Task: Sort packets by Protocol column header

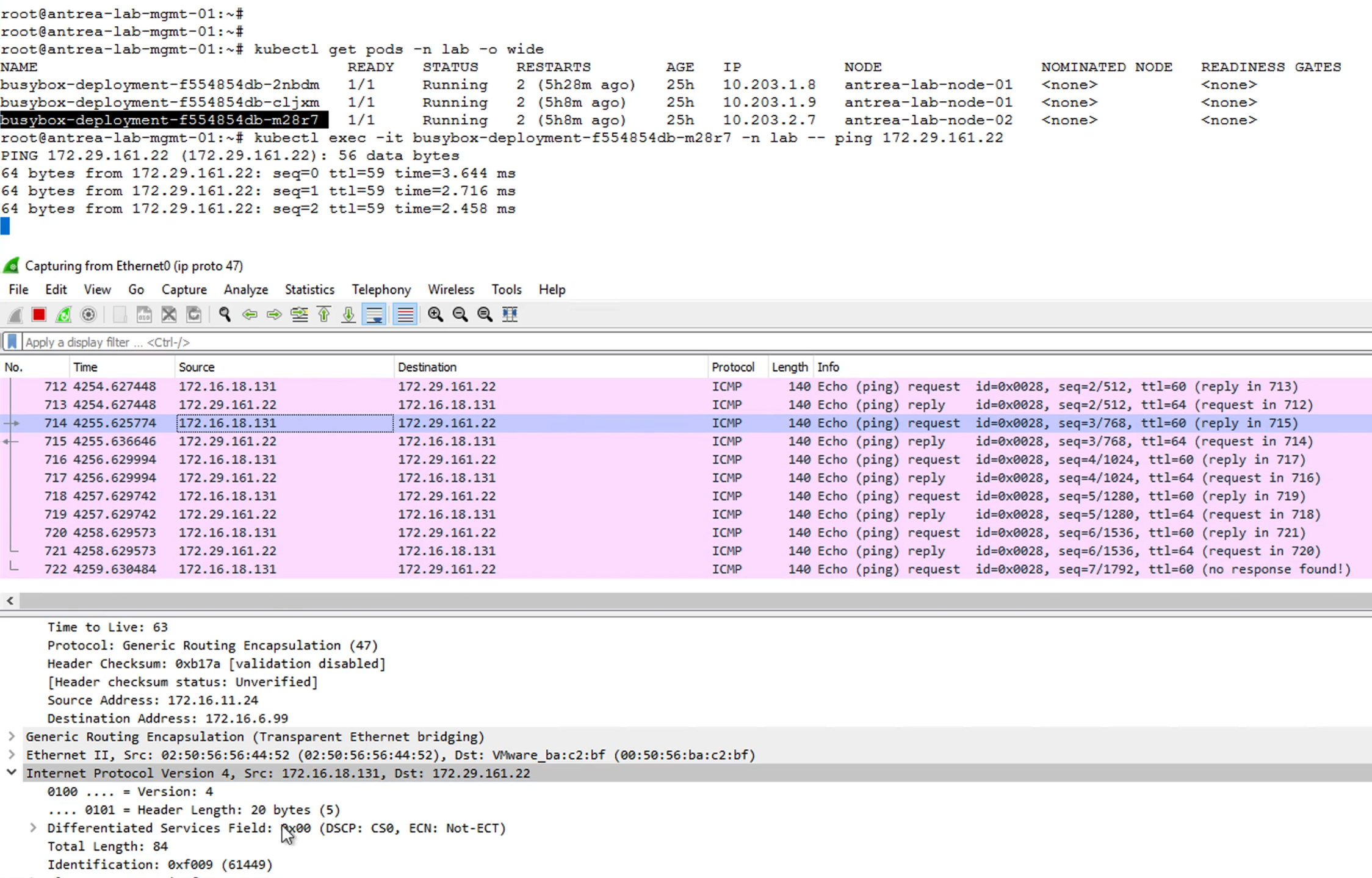Action: (x=733, y=367)
